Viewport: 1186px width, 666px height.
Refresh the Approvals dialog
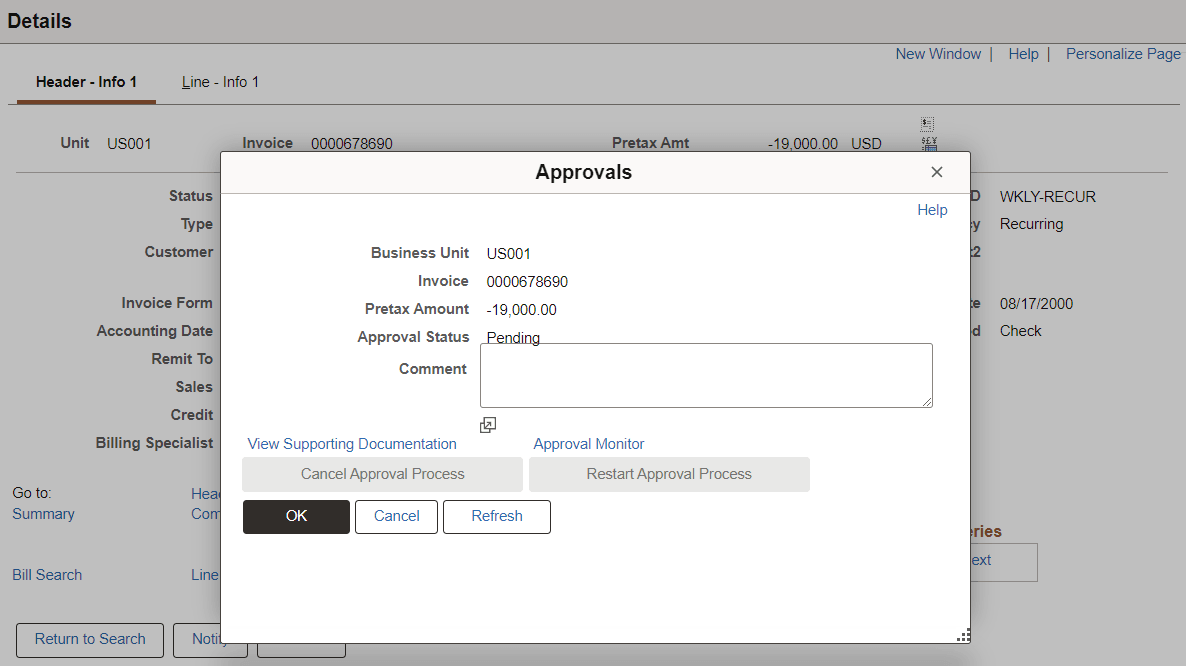[496, 516]
